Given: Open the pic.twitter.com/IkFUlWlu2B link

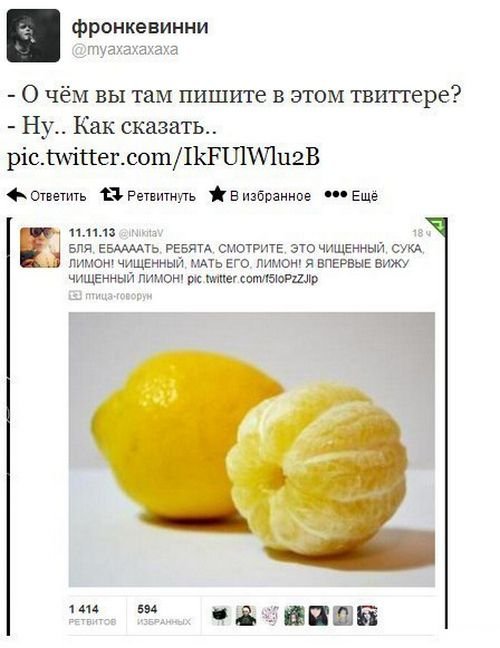Looking at the screenshot, I should coord(164,157).
